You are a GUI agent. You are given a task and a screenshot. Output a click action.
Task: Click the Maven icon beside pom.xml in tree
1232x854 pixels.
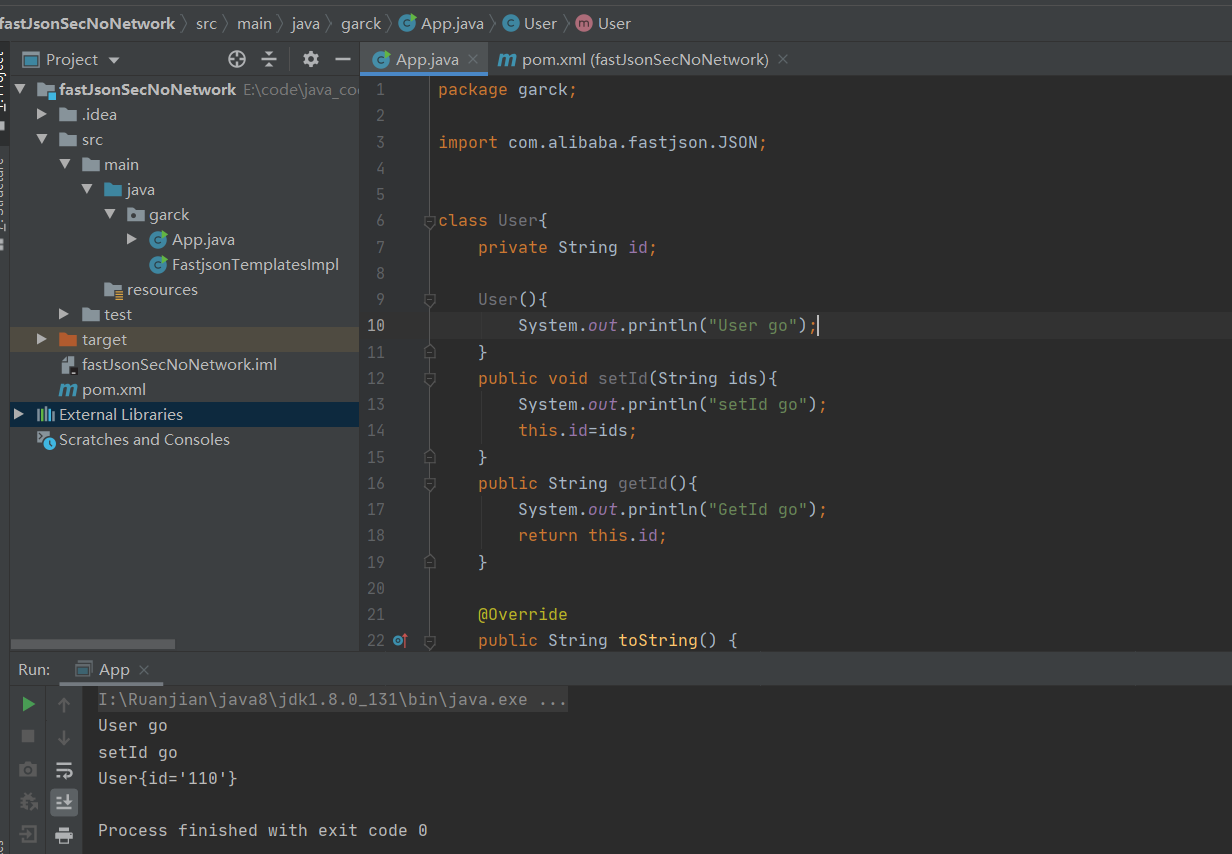[68, 390]
